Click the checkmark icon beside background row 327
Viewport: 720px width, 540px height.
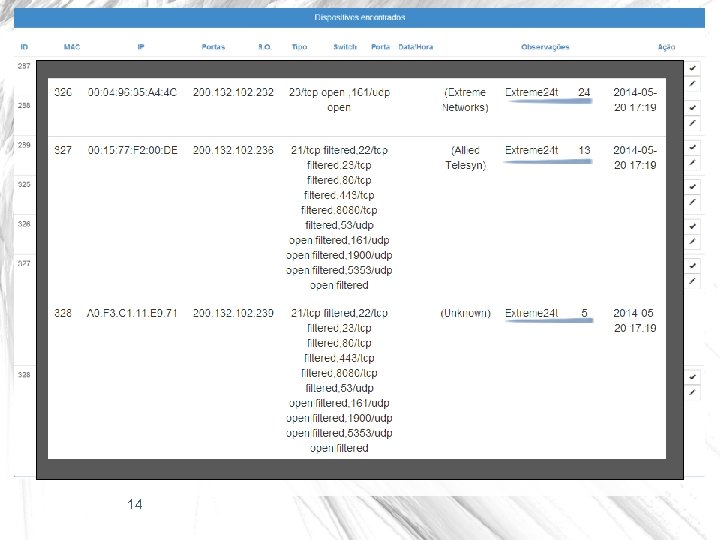click(x=692, y=265)
